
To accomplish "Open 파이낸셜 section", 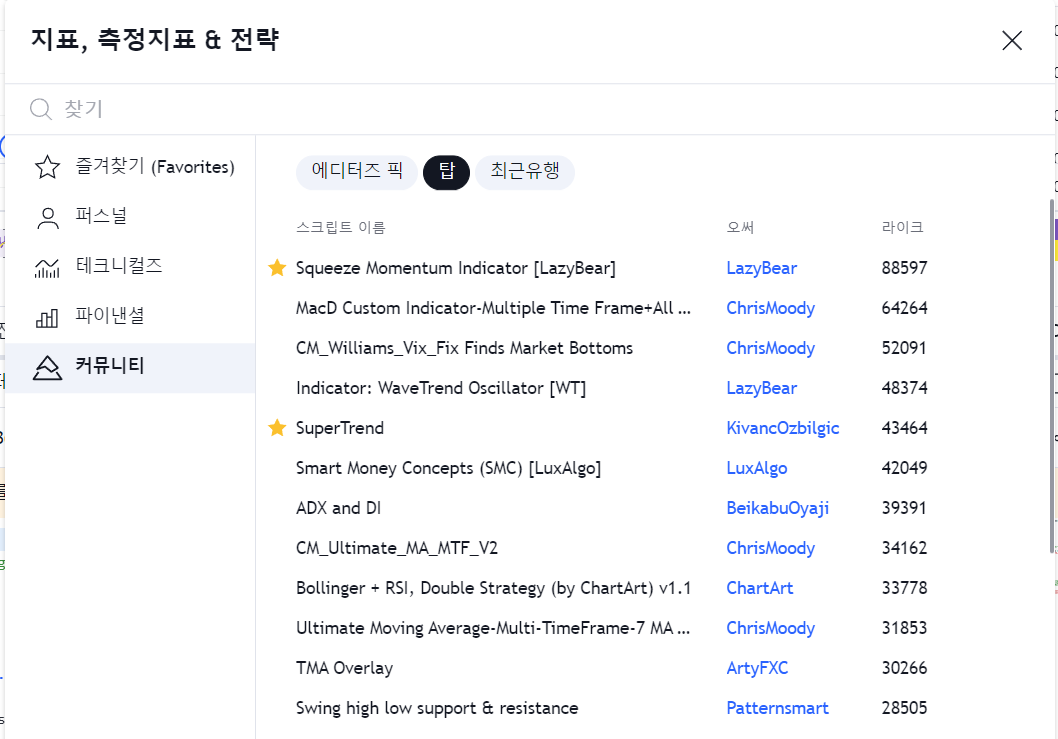I will click(130, 316).
